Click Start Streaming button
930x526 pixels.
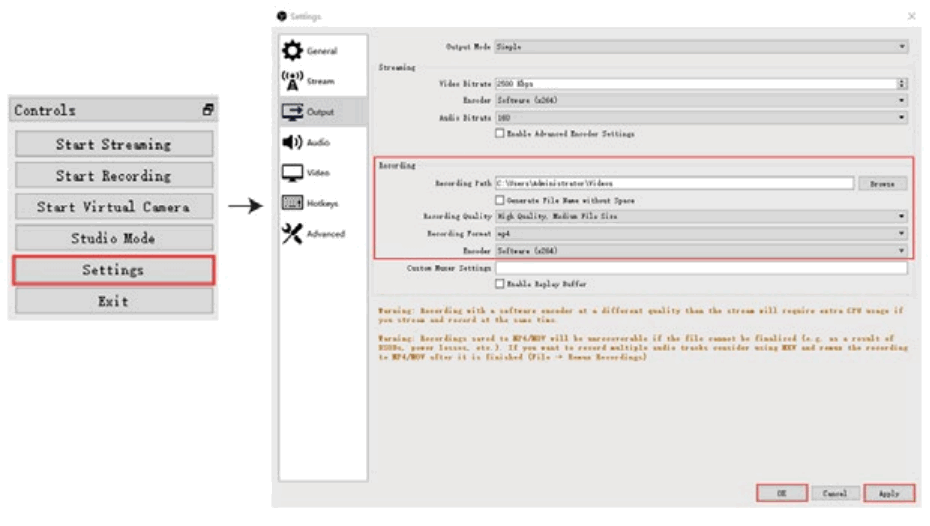[114, 144]
